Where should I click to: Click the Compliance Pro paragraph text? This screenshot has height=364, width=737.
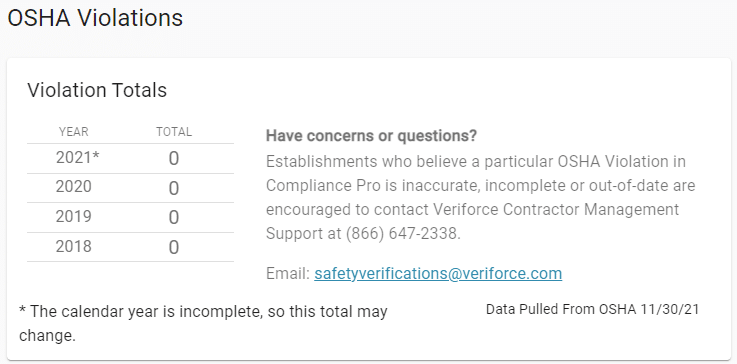click(480, 197)
